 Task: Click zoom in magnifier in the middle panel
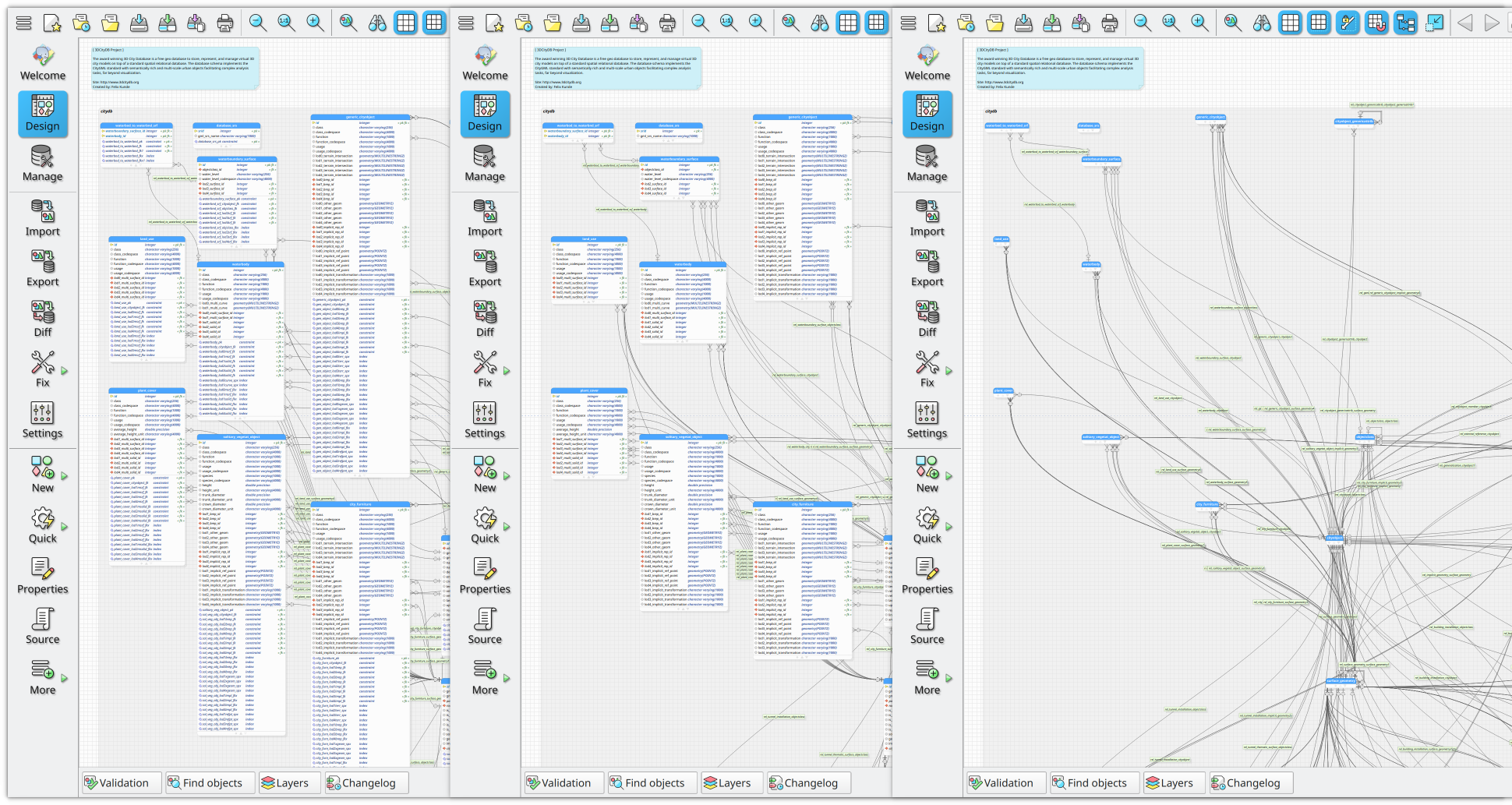757,23
